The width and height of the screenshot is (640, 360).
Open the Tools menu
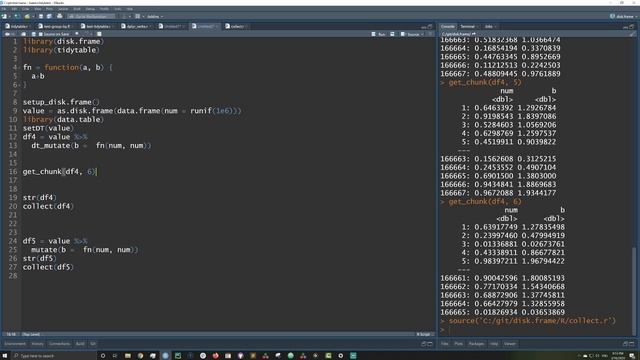tap(117, 9)
